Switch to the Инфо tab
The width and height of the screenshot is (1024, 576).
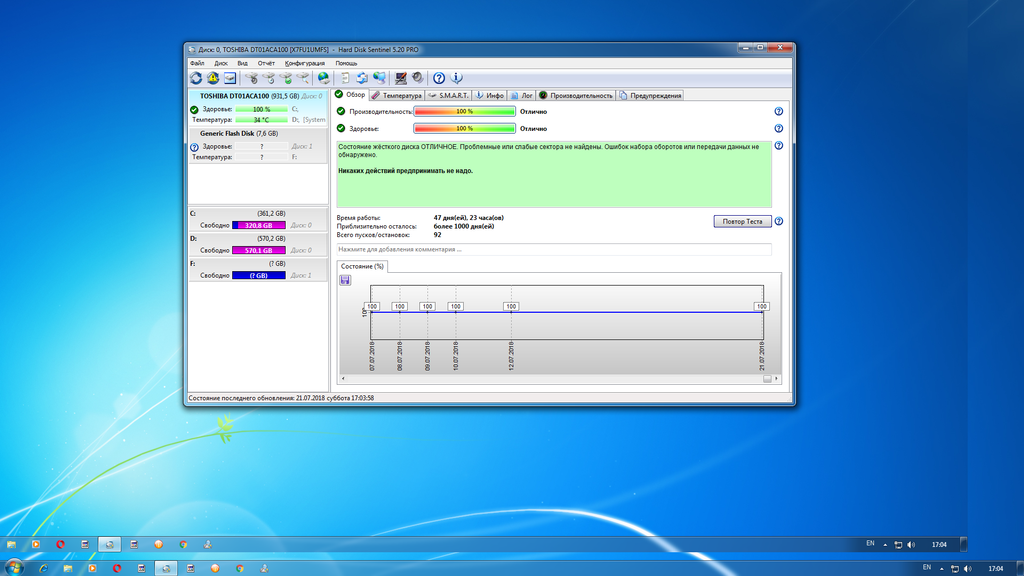coord(490,95)
